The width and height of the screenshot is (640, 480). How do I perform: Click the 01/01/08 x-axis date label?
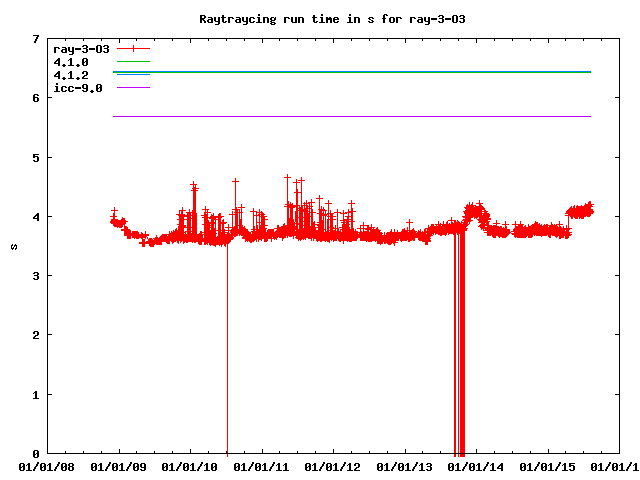point(47,466)
